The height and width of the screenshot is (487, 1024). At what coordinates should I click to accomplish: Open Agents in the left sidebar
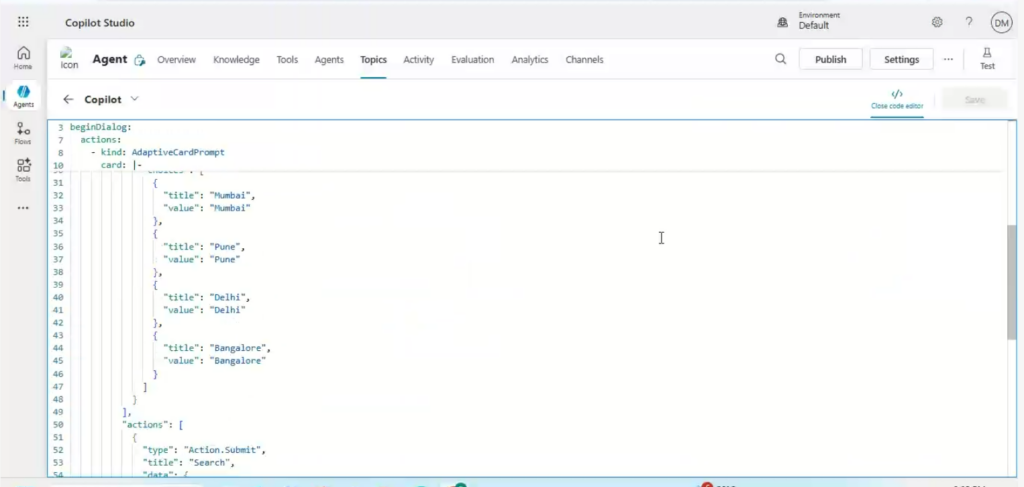(x=23, y=96)
